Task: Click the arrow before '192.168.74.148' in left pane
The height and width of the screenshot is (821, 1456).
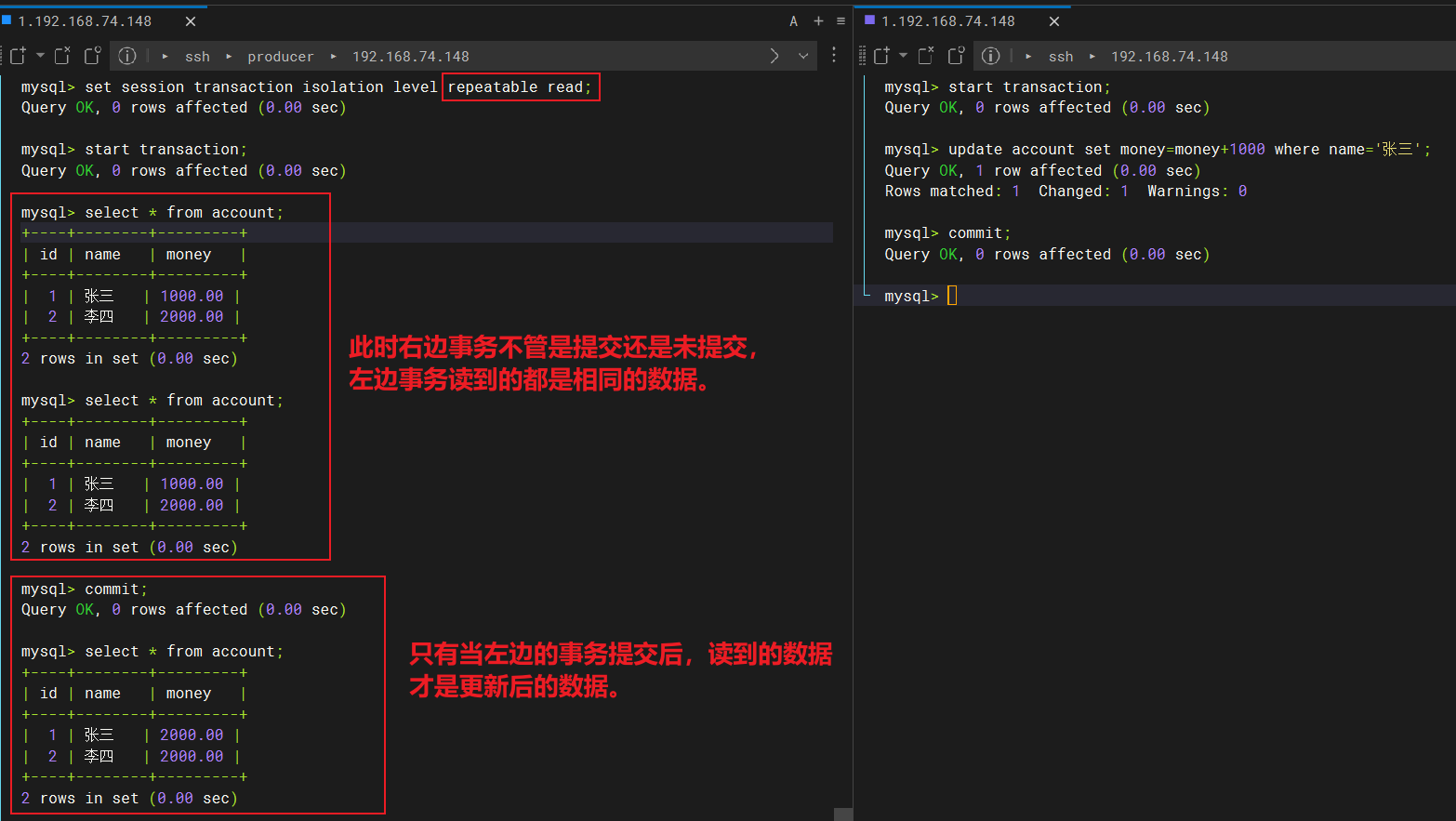Action: click(x=334, y=57)
